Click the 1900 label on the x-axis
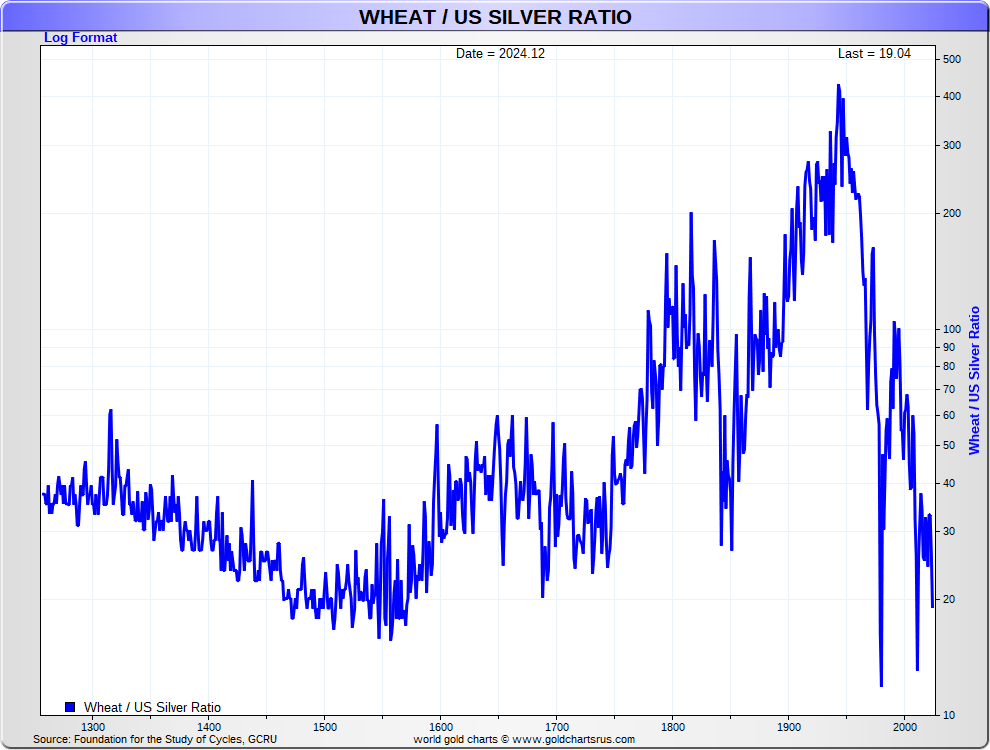 tap(789, 727)
